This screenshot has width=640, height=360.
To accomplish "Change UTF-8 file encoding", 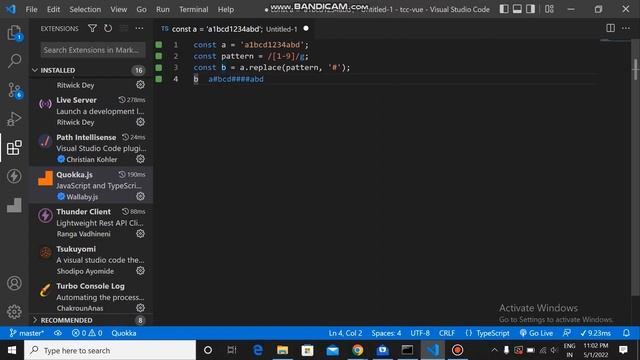I will click(420, 333).
